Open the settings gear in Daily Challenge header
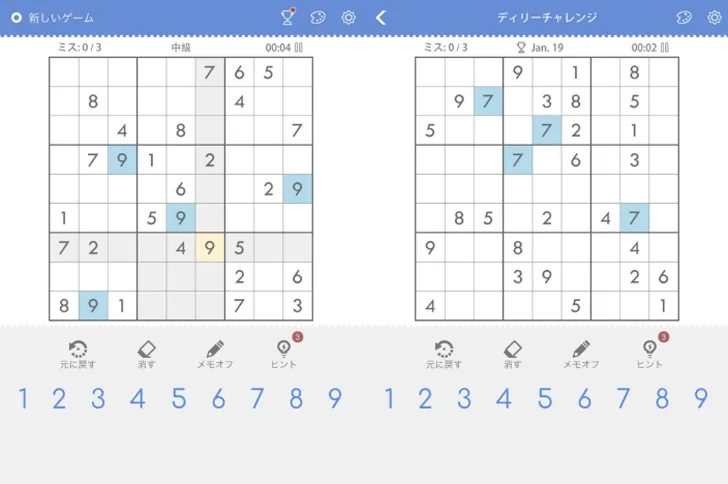The image size is (728, 484). point(713,17)
